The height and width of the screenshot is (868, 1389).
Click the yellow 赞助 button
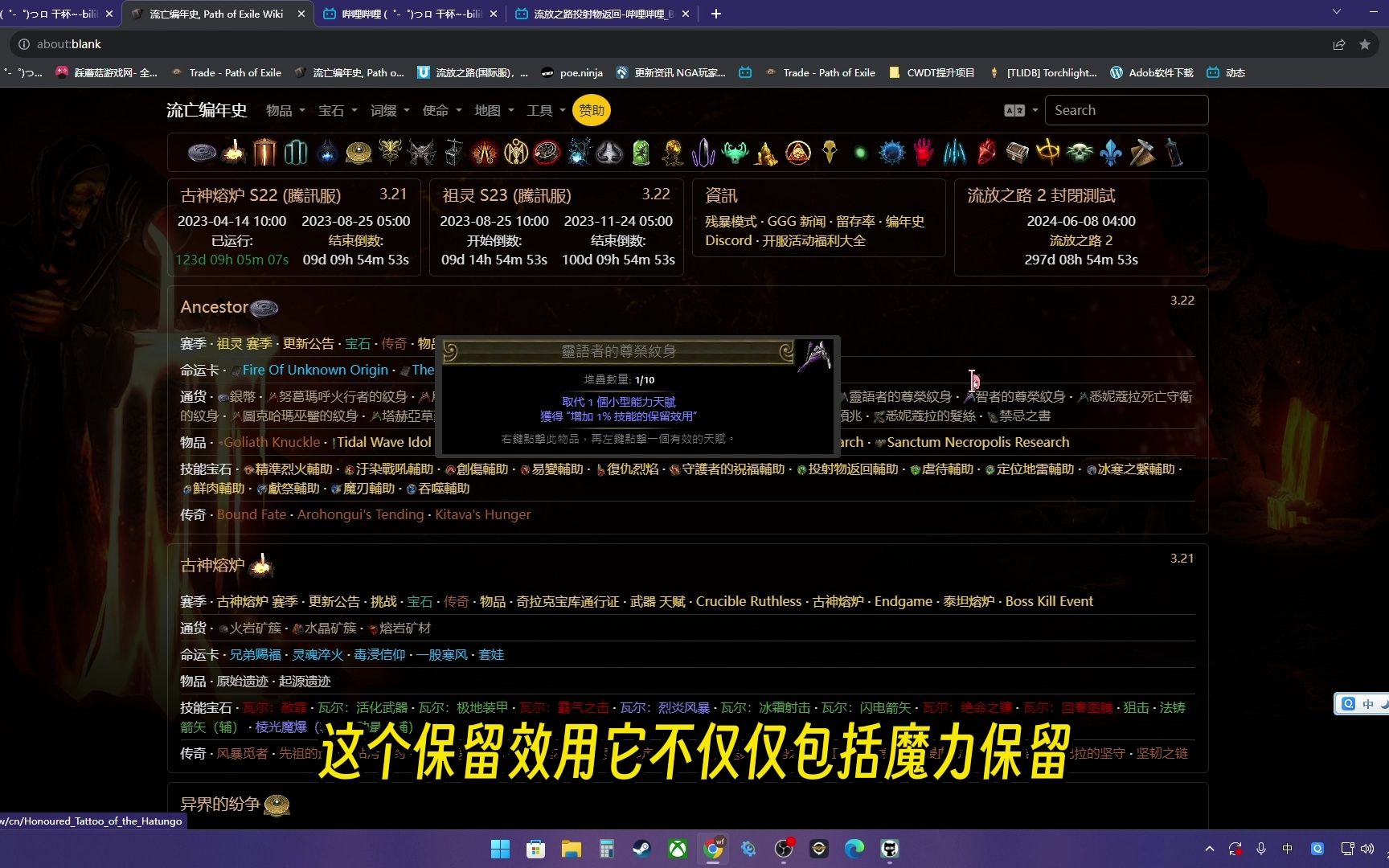[x=592, y=110]
